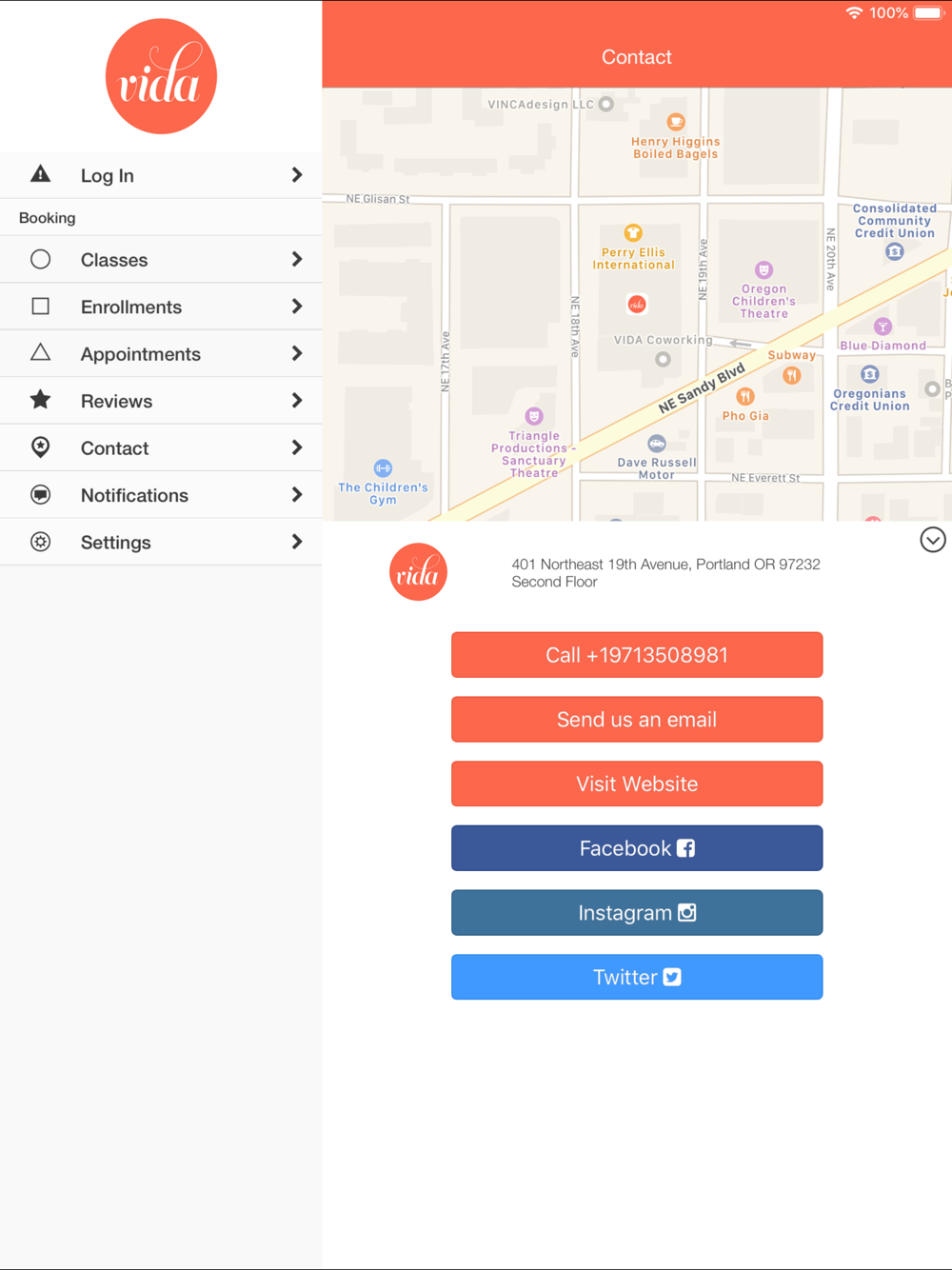The image size is (952, 1270).
Task: Click the Log In warning triangle icon
Action: pyautogui.click(x=40, y=174)
